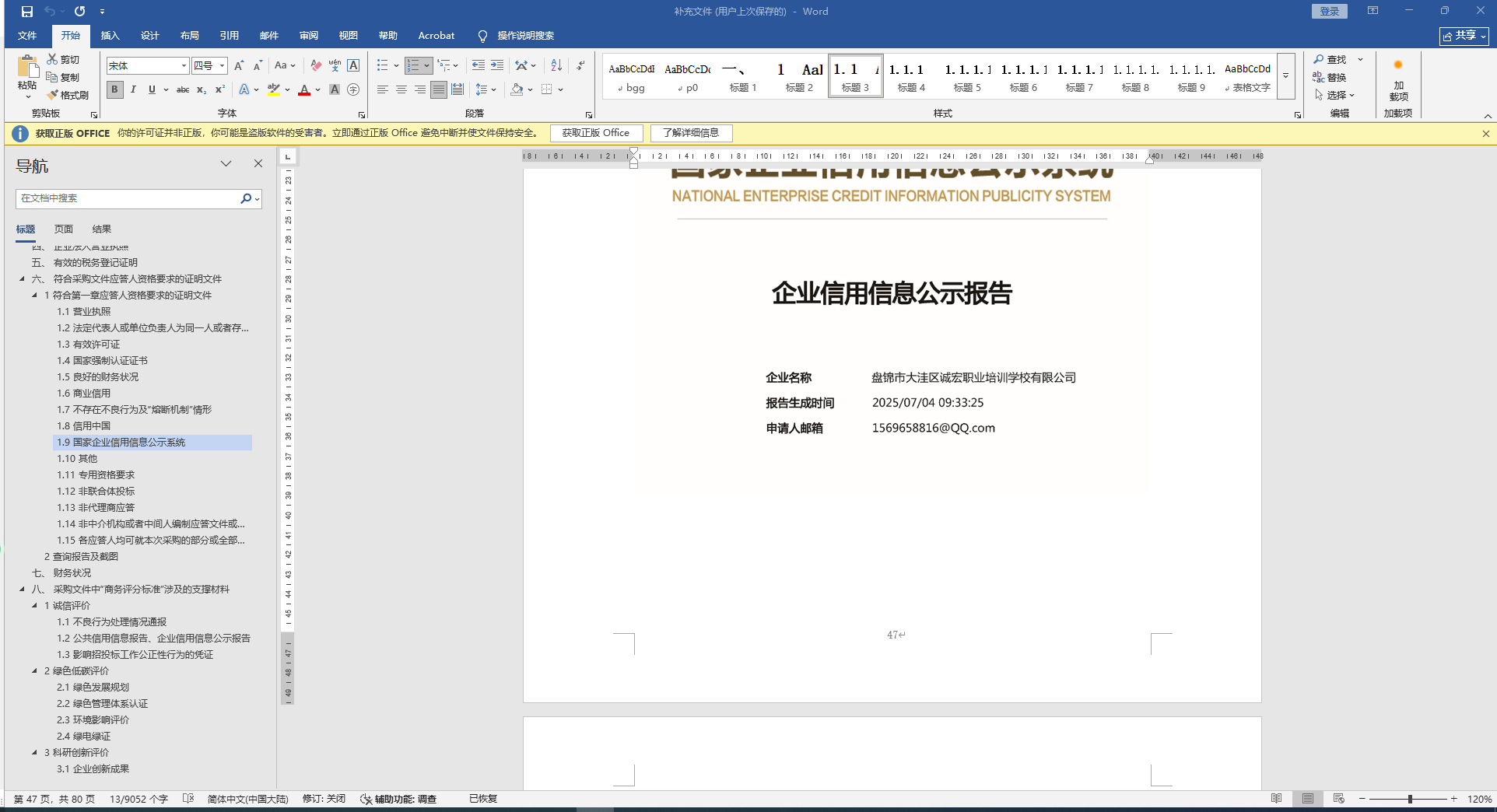Apply the yellow text highlight color
Screen dimensions: 1497x812
click(x=273, y=89)
